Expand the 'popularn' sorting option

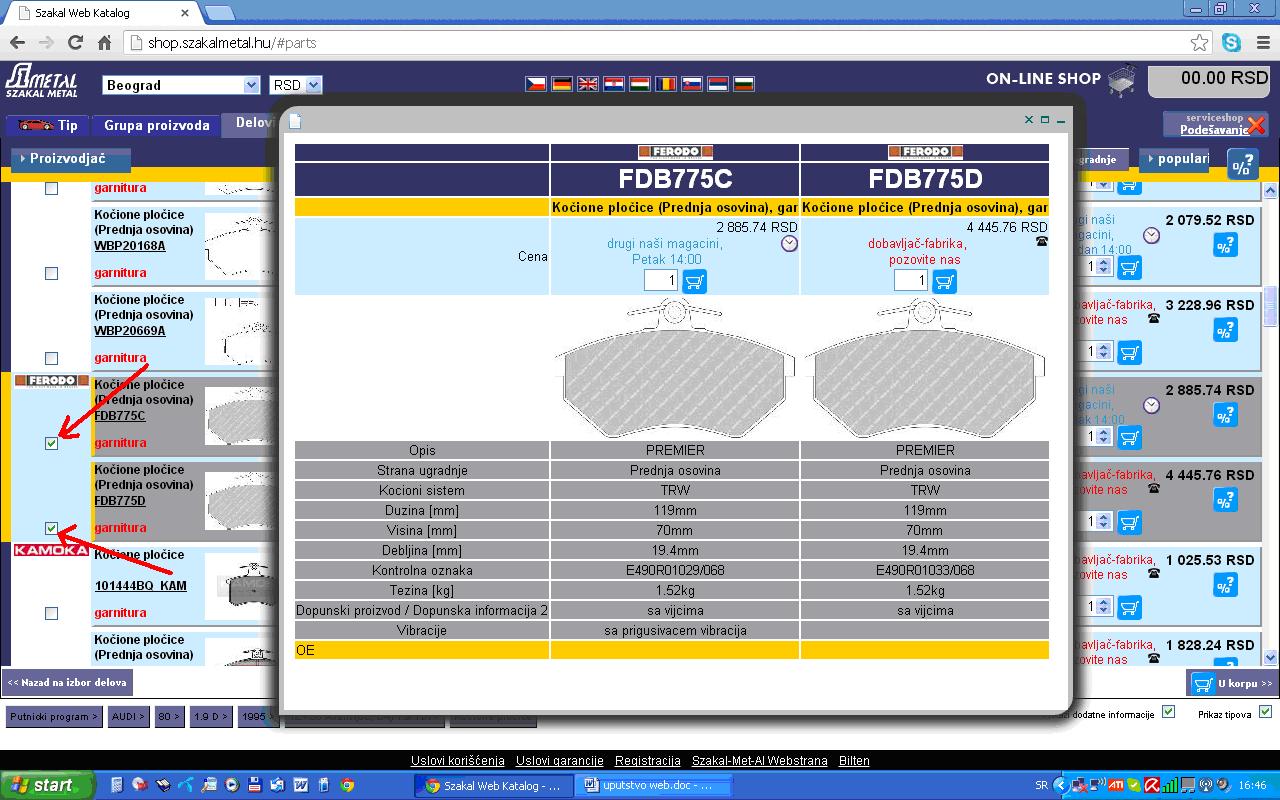pos(1175,158)
